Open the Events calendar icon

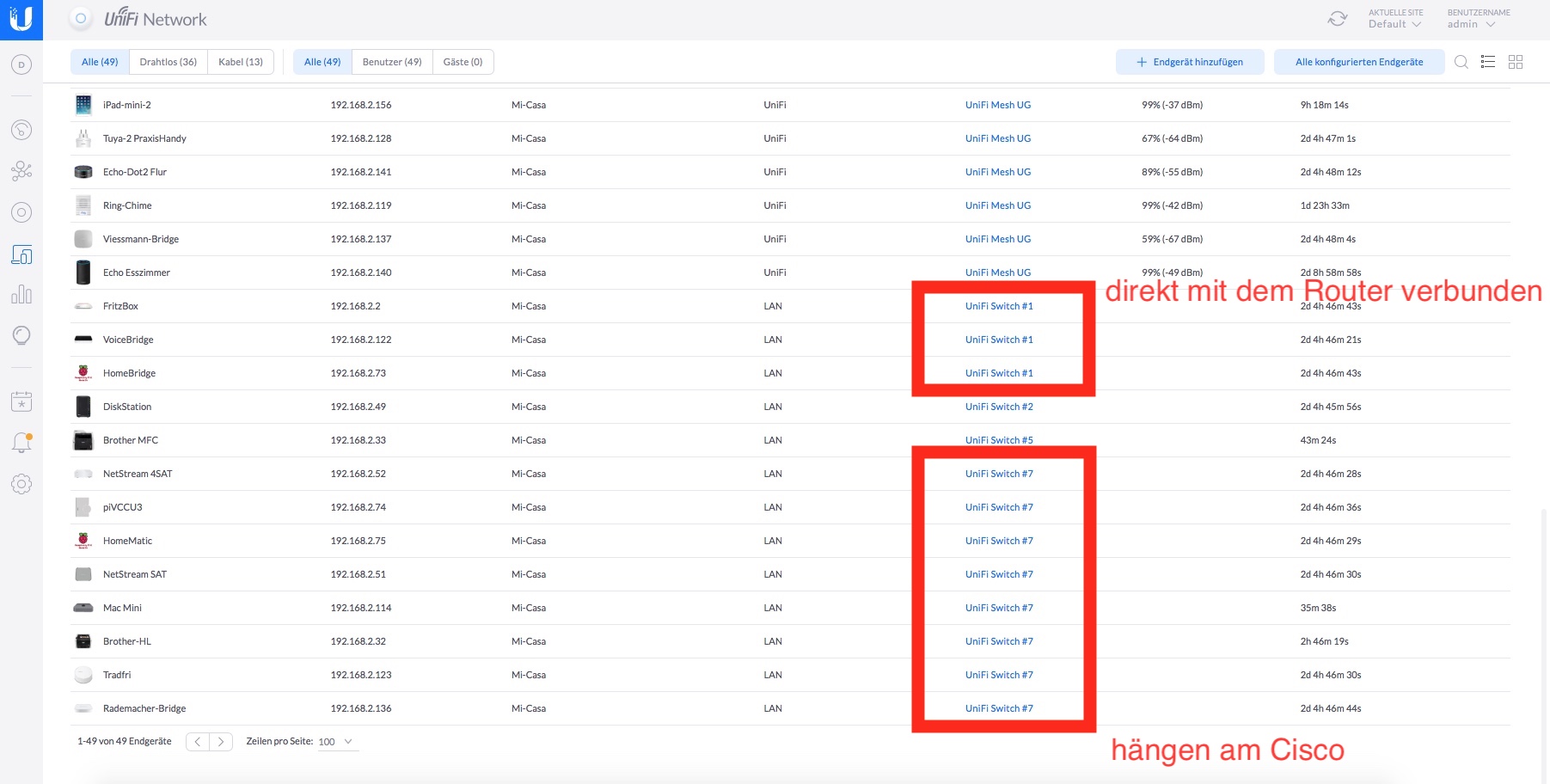pyautogui.click(x=21, y=401)
